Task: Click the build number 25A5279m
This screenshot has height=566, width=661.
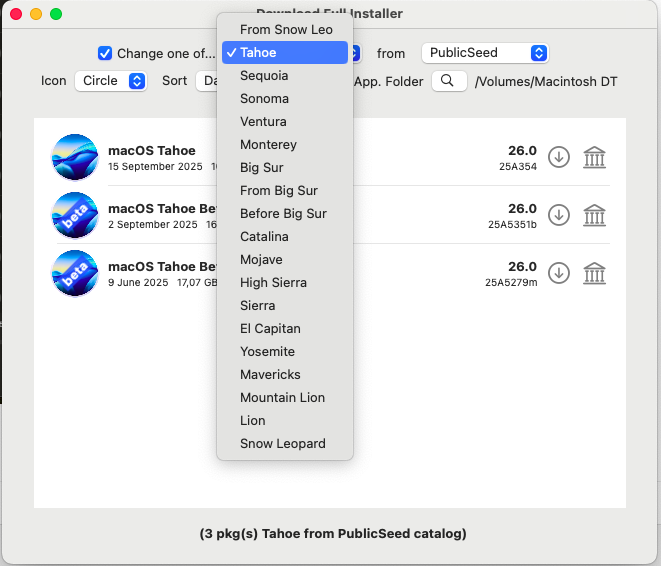Action: pyautogui.click(x=511, y=282)
